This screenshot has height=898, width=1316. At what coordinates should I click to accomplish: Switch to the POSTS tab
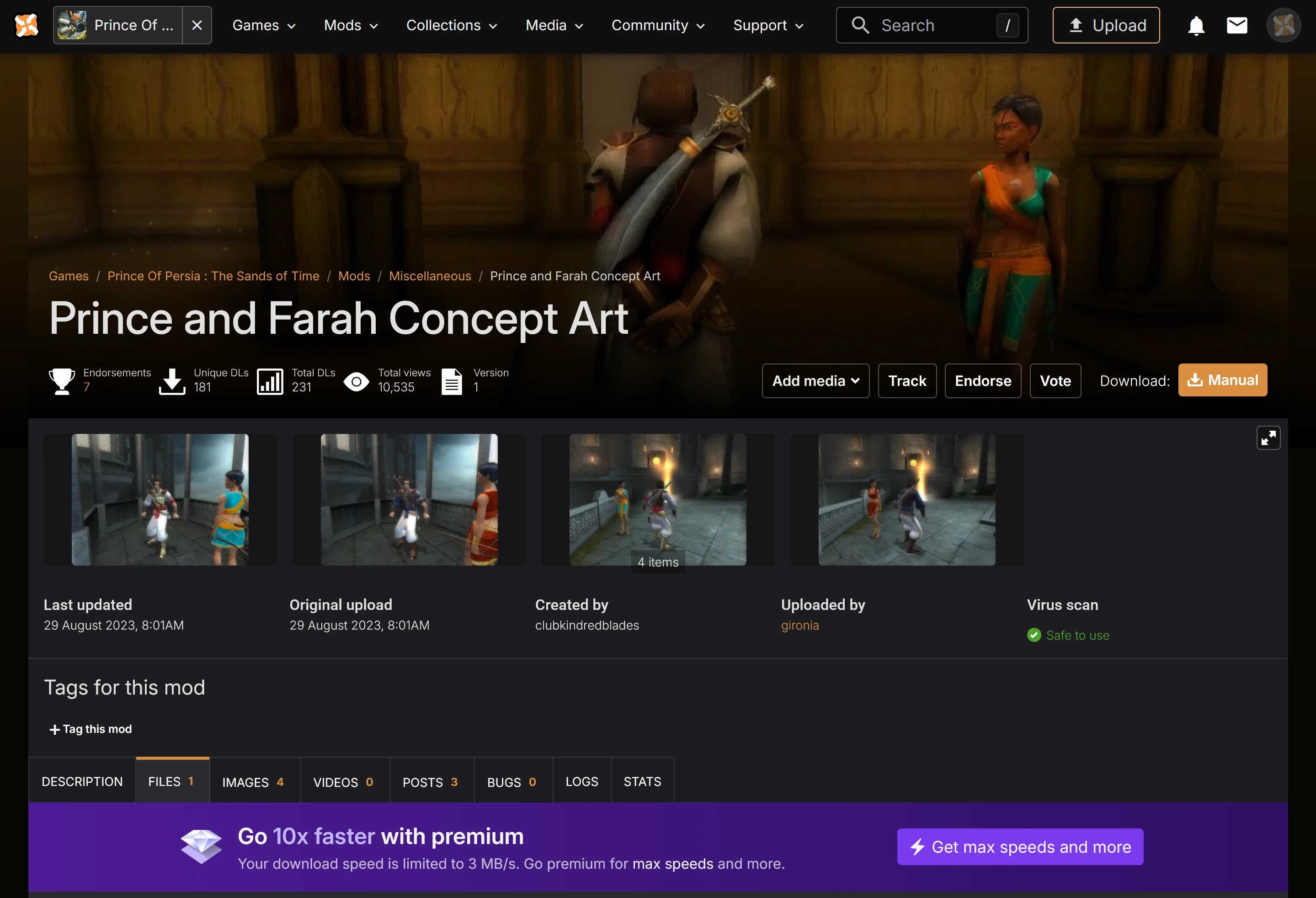click(432, 782)
